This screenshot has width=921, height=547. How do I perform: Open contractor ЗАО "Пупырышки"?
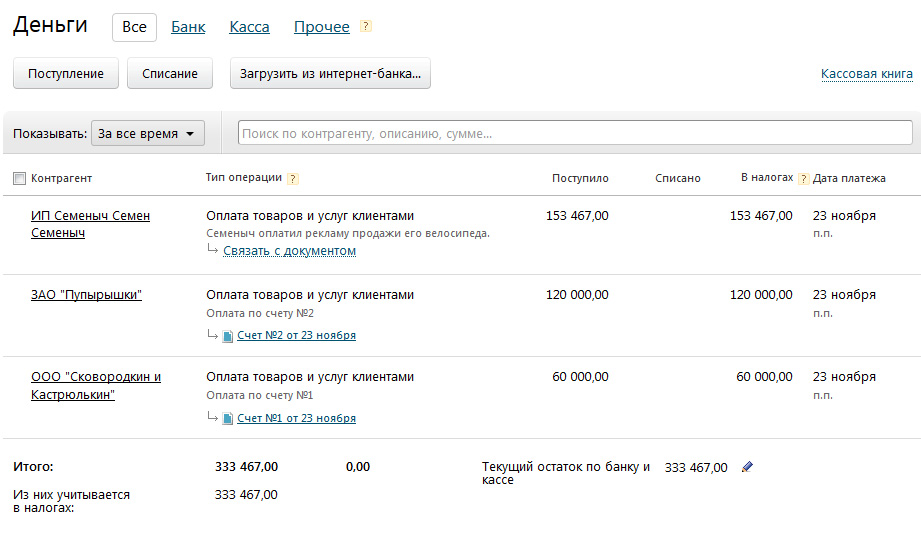tap(86, 295)
